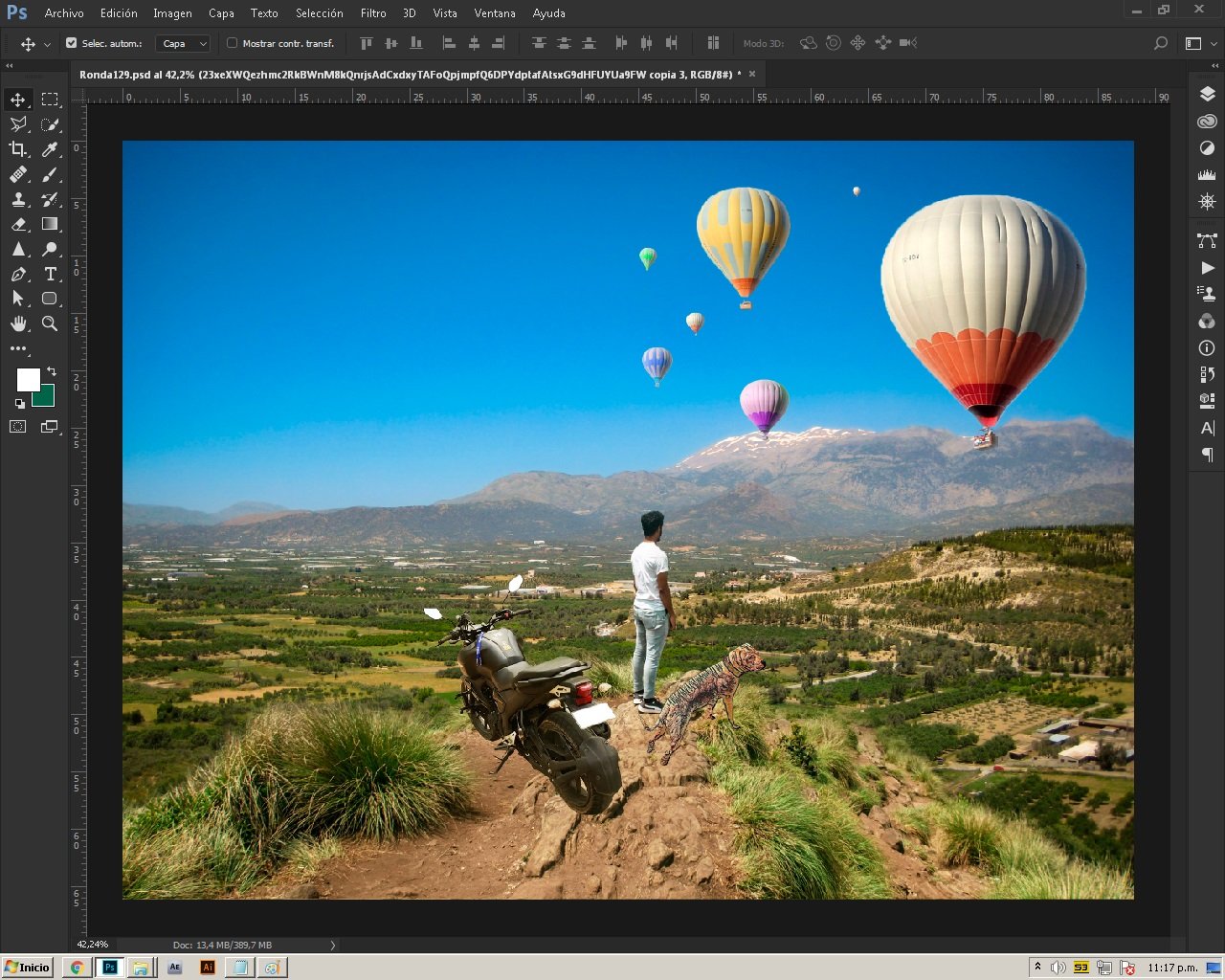Select the Horizontal Type tool
This screenshot has width=1225, height=980.
[x=50, y=274]
